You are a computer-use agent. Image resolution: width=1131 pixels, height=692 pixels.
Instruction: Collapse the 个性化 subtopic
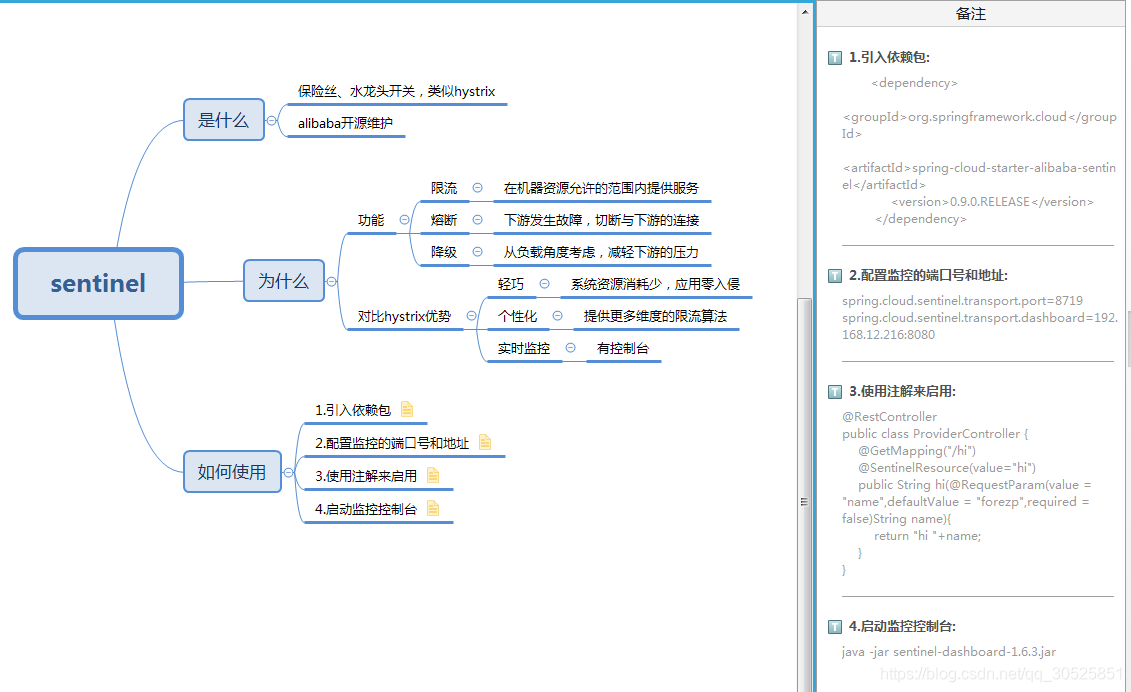coord(558,315)
